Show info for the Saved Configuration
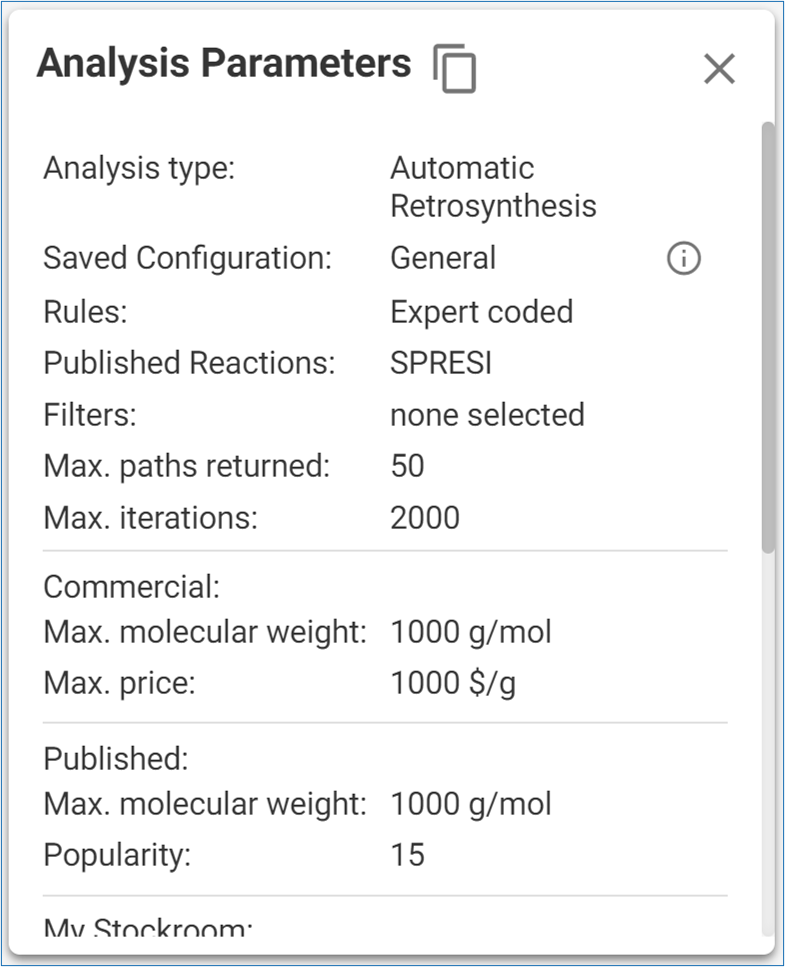The width and height of the screenshot is (785, 967). (683, 259)
